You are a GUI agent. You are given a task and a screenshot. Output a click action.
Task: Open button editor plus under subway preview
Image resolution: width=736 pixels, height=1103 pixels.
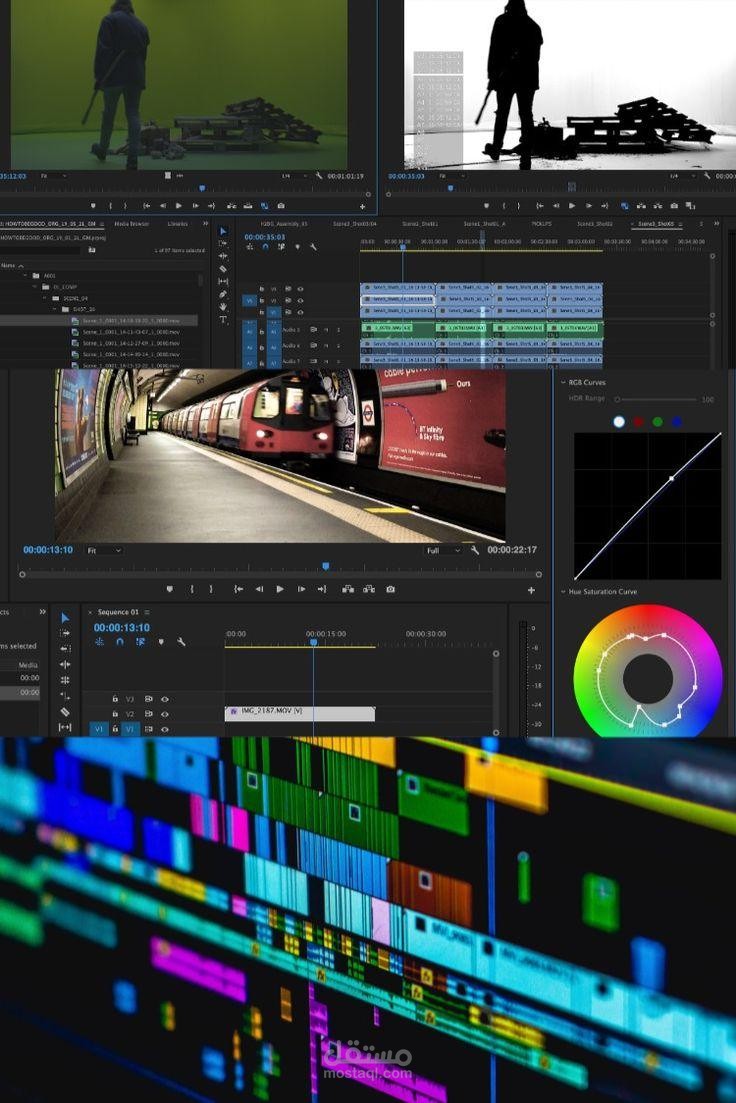pos(531,590)
